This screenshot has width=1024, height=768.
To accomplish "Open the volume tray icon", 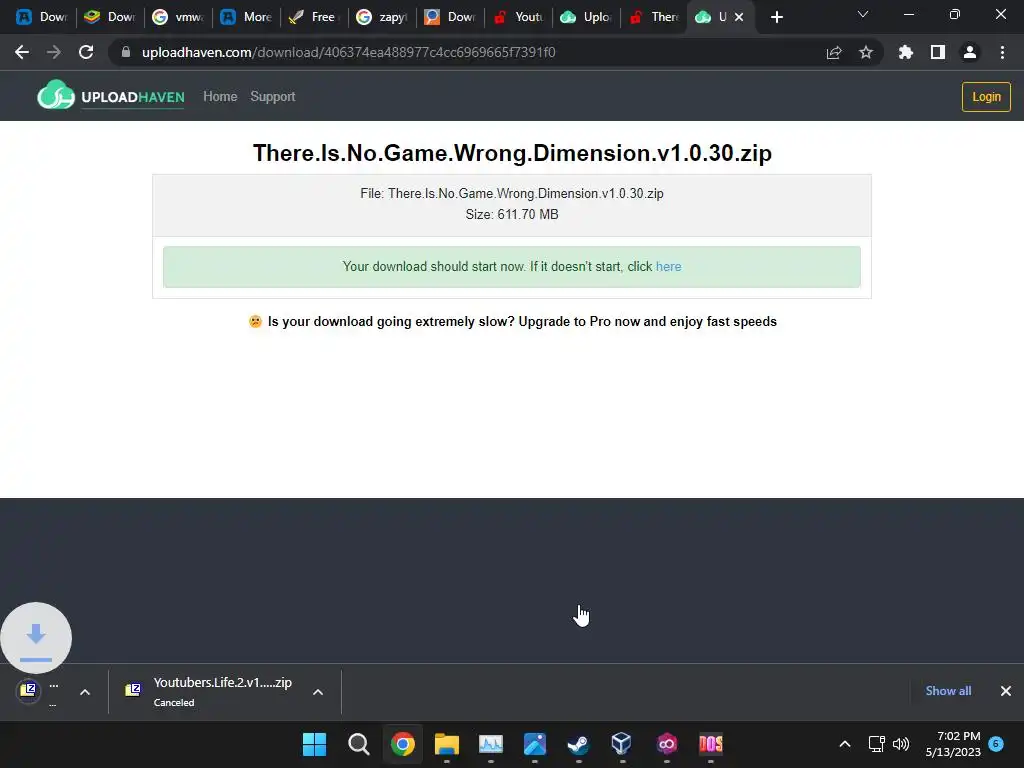I will [901, 744].
